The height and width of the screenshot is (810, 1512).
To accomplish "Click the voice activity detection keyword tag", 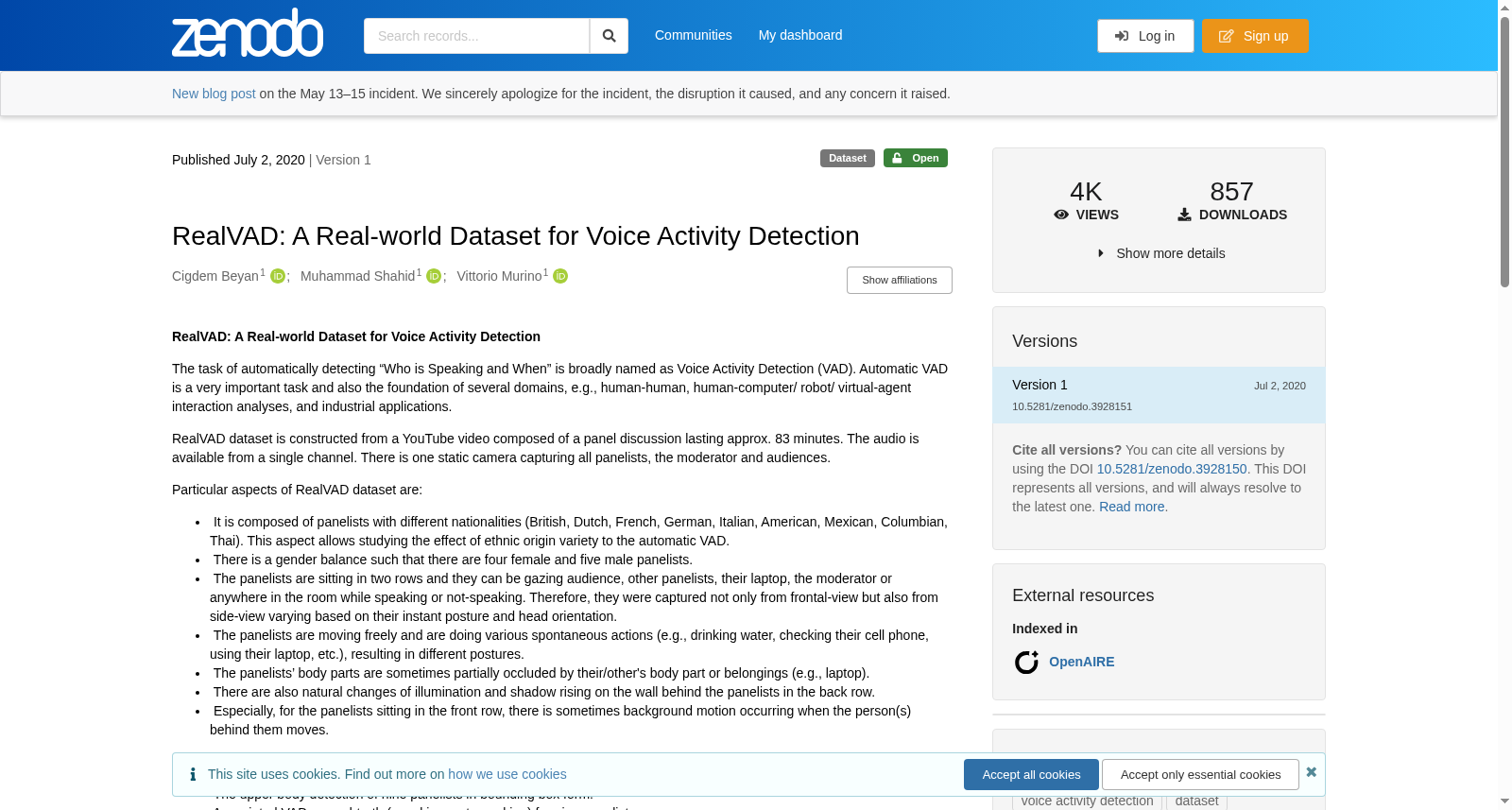I will pyautogui.click(x=1087, y=801).
